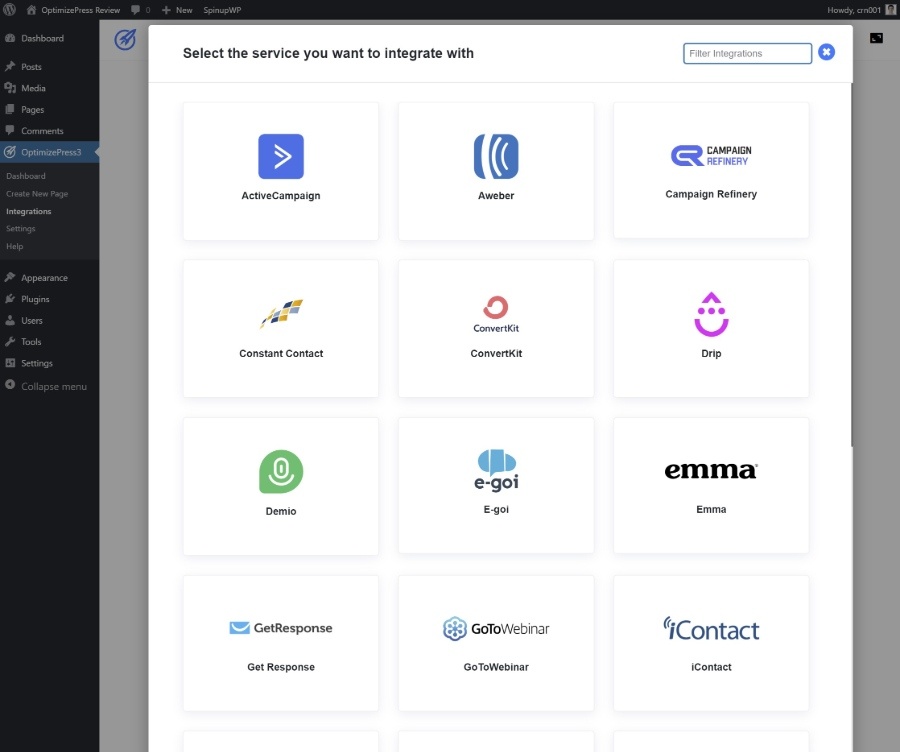Image resolution: width=900 pixels, height=752 pixels.
Task: Select the Drip logo icon
Action: (x=711, y=314)
